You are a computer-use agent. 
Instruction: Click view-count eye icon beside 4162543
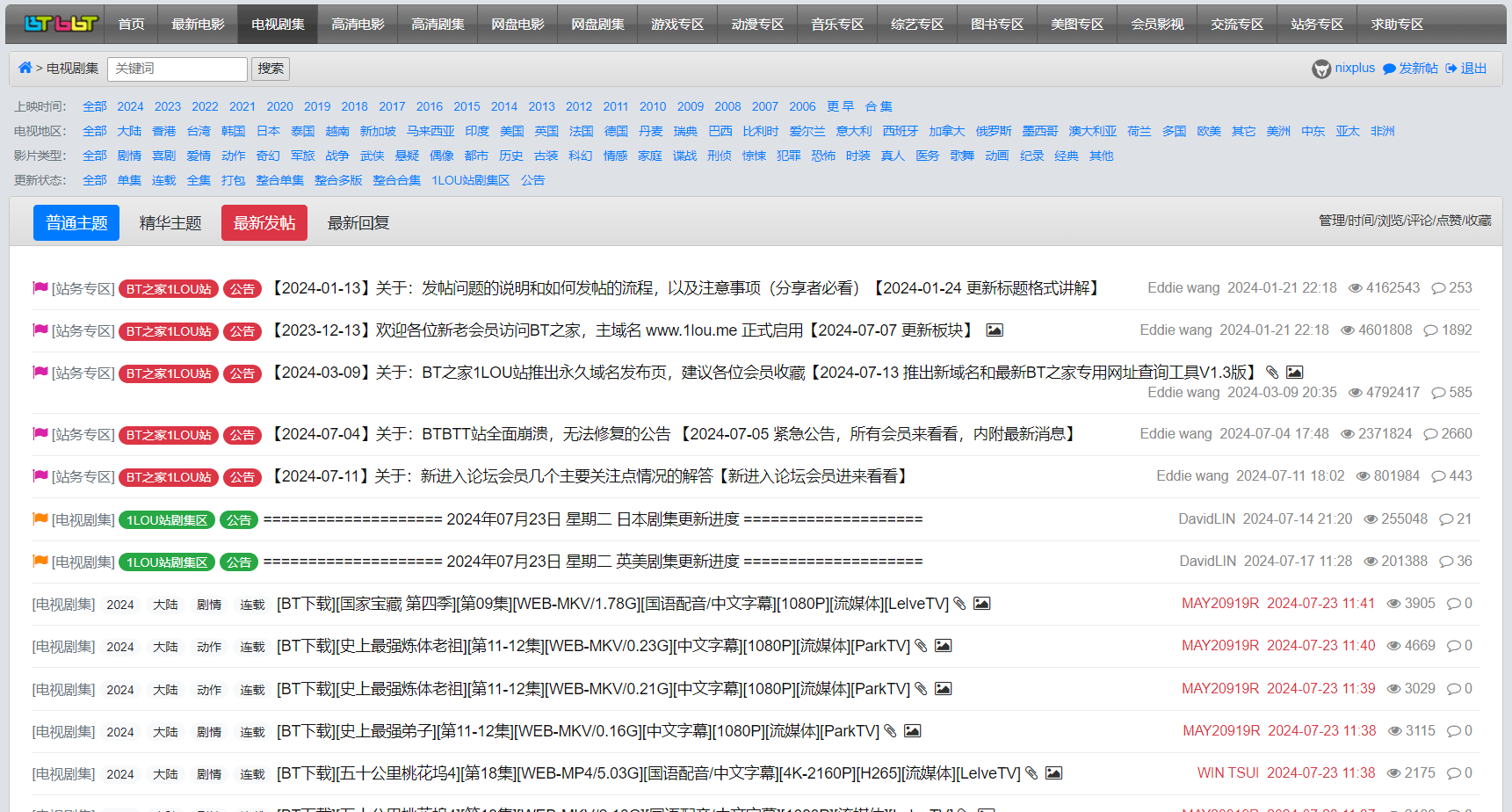click(1356, 288)
